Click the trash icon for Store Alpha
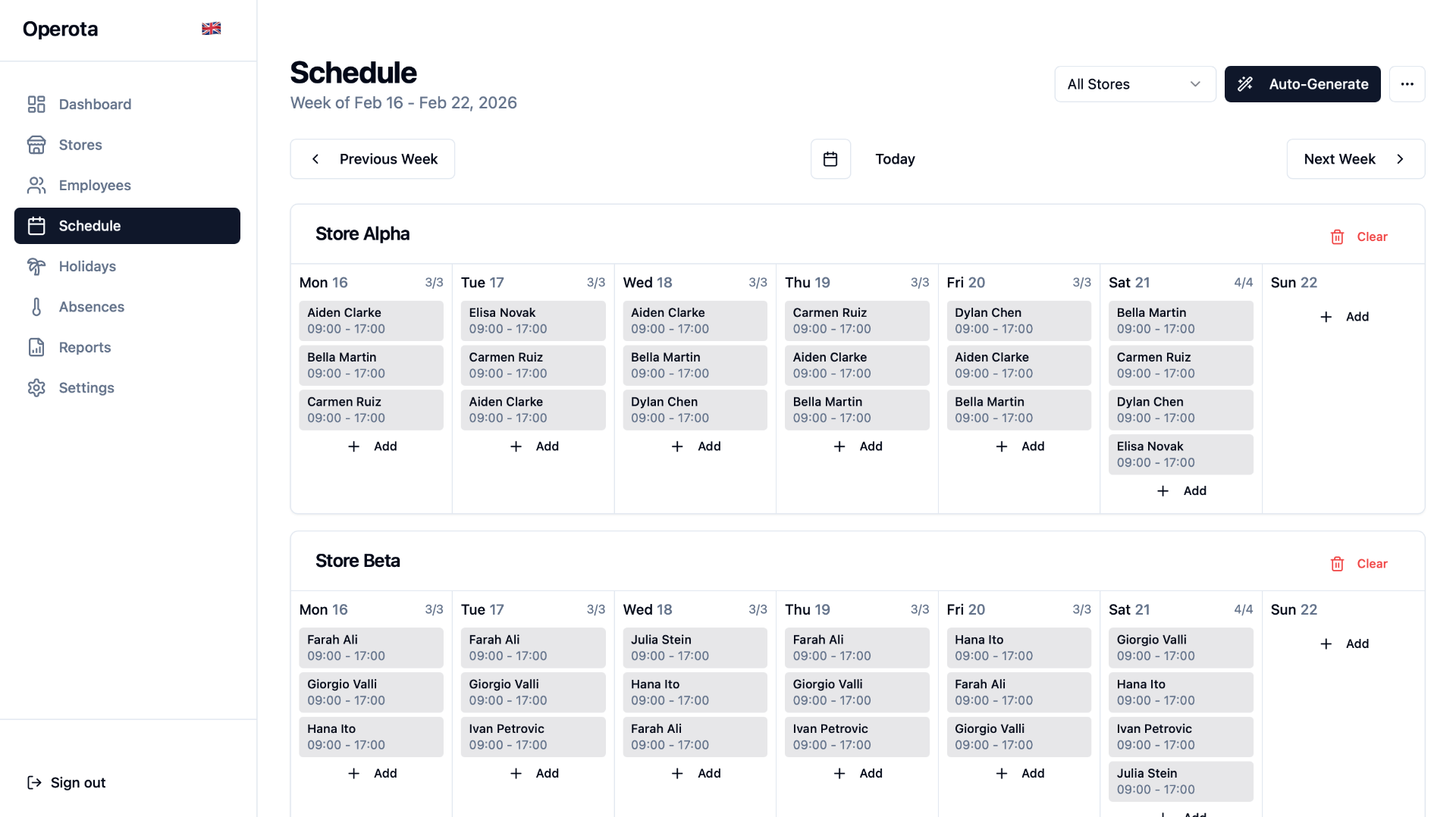Viewport: 1456px width, 817px height. (x=1337, y=237)
